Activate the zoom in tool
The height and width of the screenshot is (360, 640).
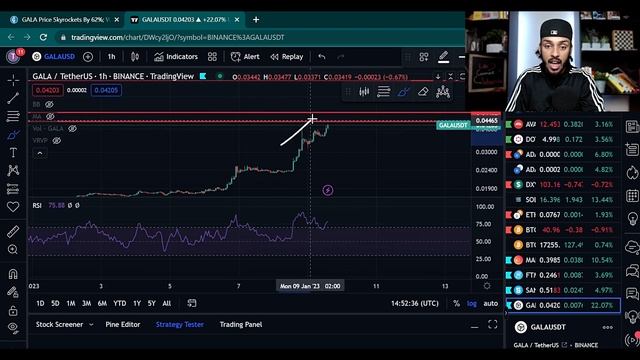[13, 249]
